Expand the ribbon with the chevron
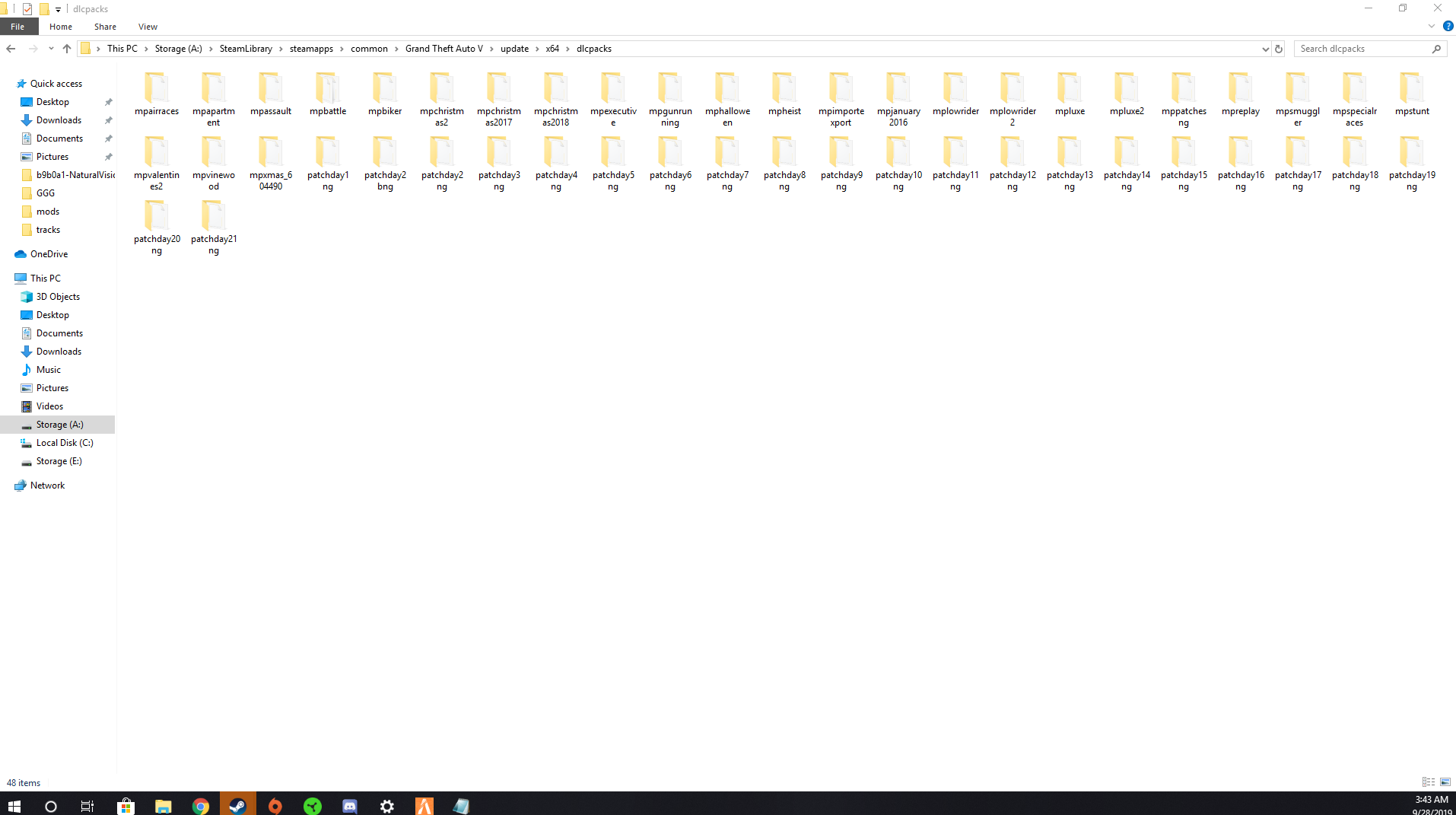 point(1431,26)
